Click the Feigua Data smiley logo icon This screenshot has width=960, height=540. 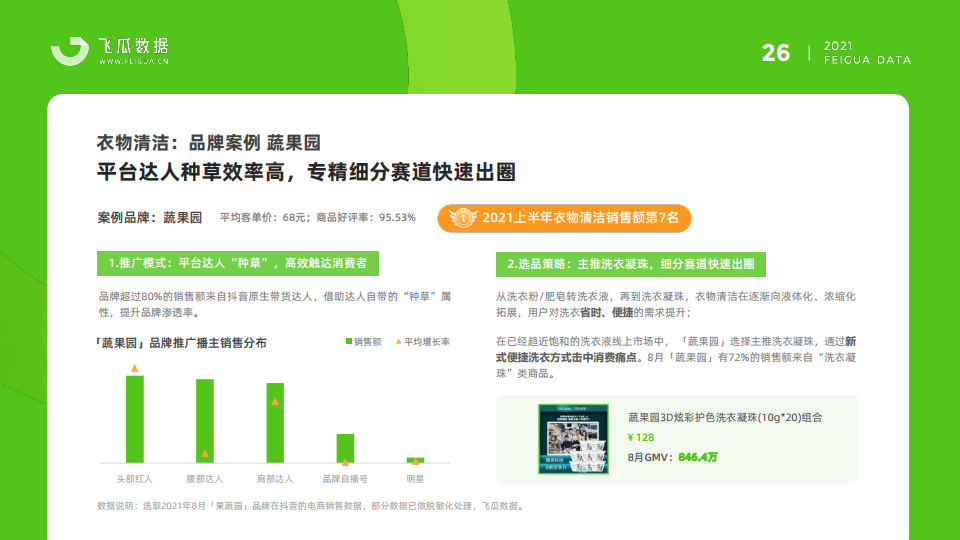coord(71,52)
